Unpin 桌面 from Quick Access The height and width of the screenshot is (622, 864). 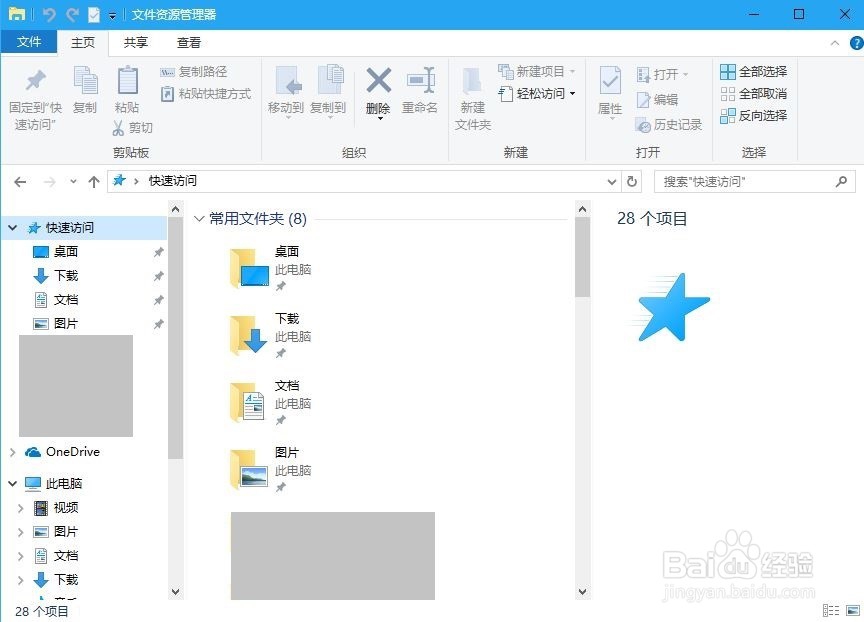tap(157, 251)
